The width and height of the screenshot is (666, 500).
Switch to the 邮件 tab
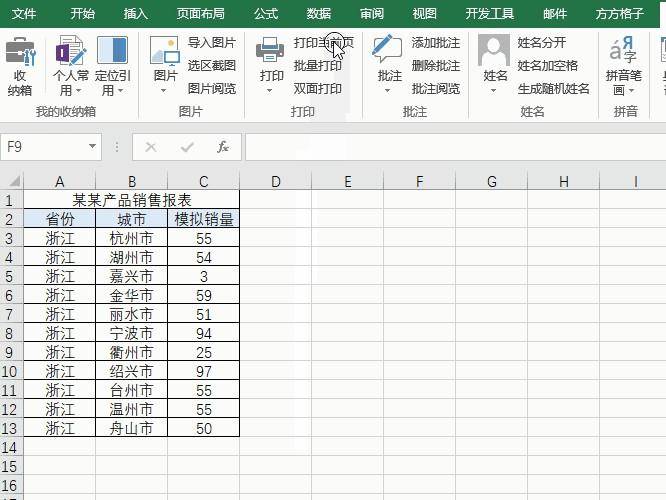[x=555, y=14]
